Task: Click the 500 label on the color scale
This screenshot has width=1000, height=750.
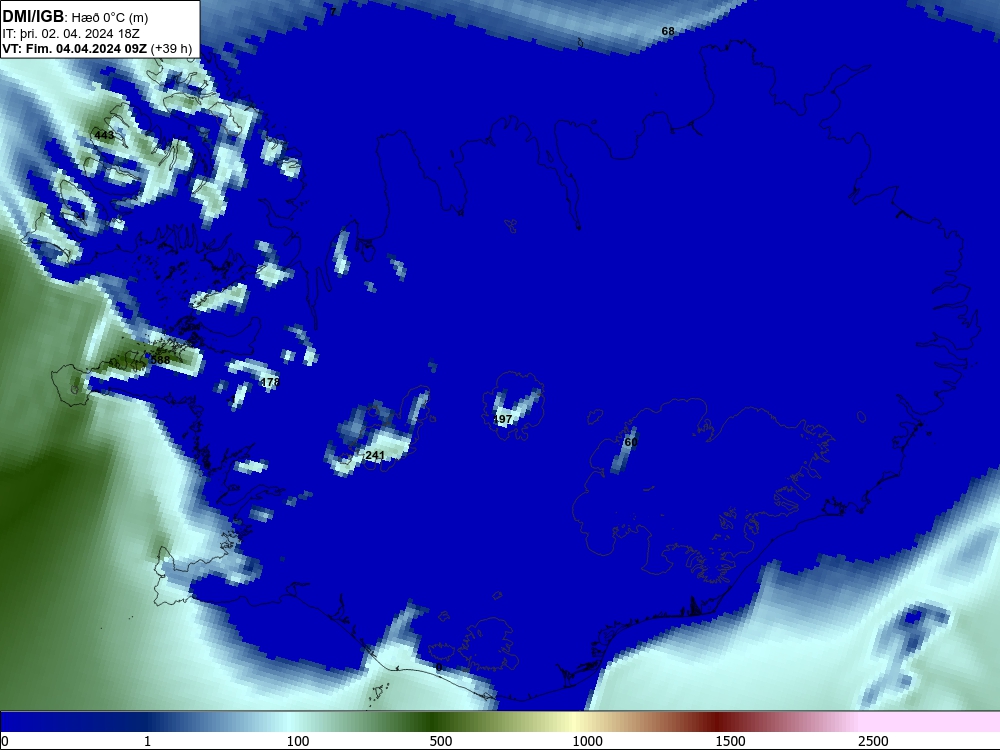Action: (441, 741)
